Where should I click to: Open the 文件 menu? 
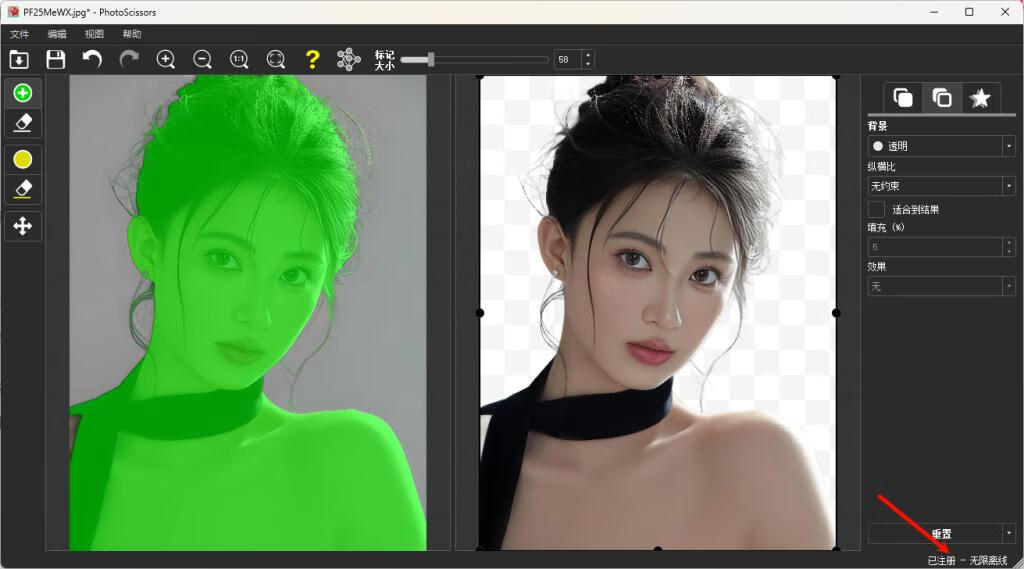(20, 34)
